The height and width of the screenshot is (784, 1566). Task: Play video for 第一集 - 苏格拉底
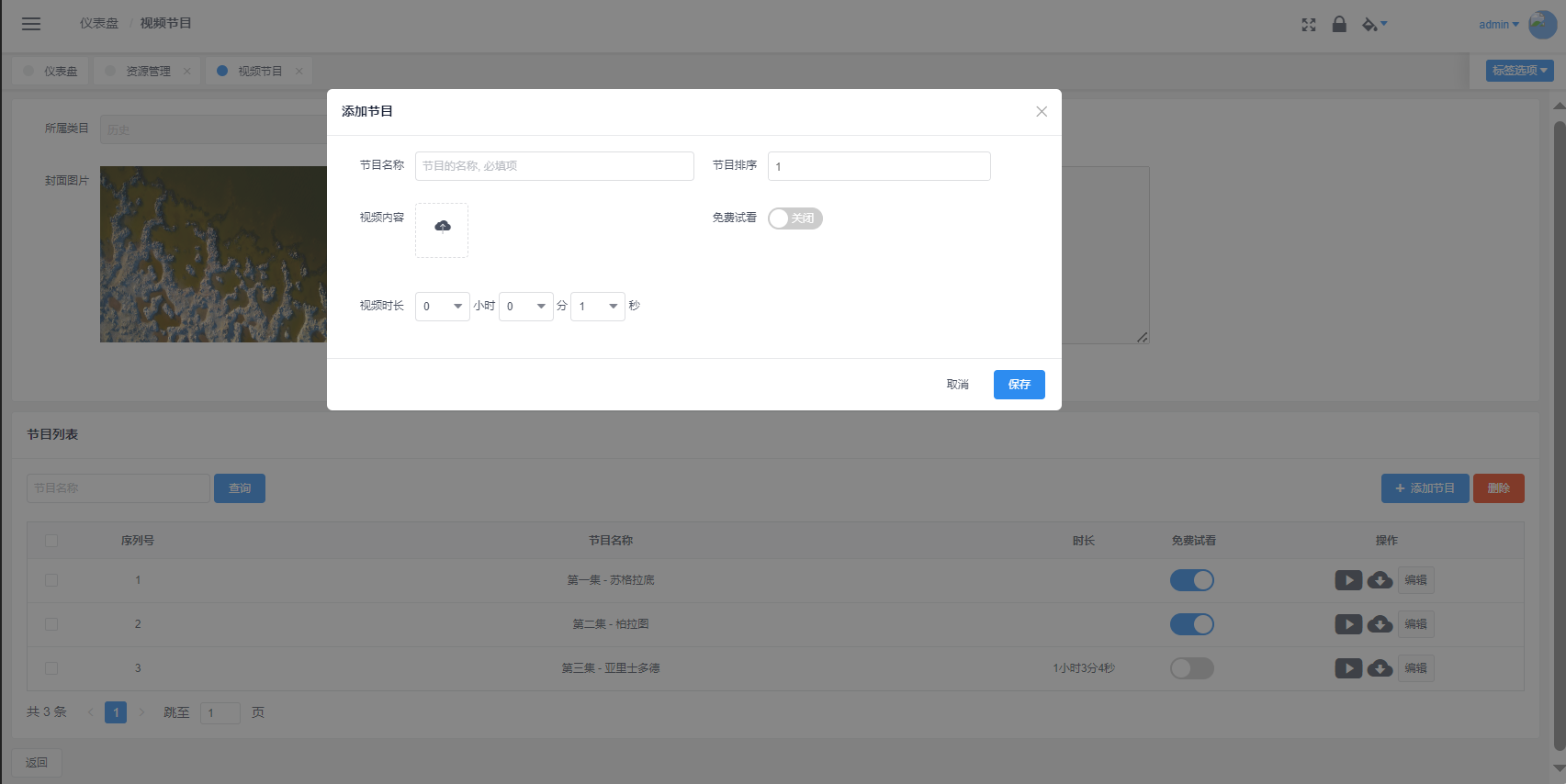(1348, 580)
